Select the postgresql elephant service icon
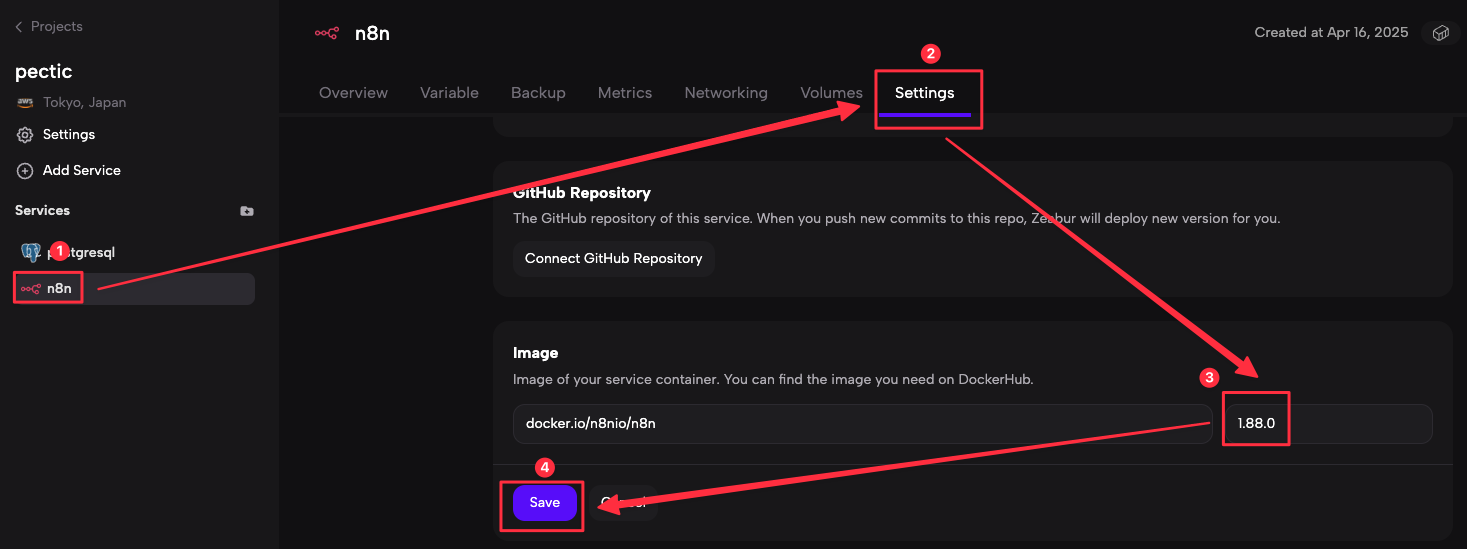The image size is (1467, 549). [x=30, y=252]
